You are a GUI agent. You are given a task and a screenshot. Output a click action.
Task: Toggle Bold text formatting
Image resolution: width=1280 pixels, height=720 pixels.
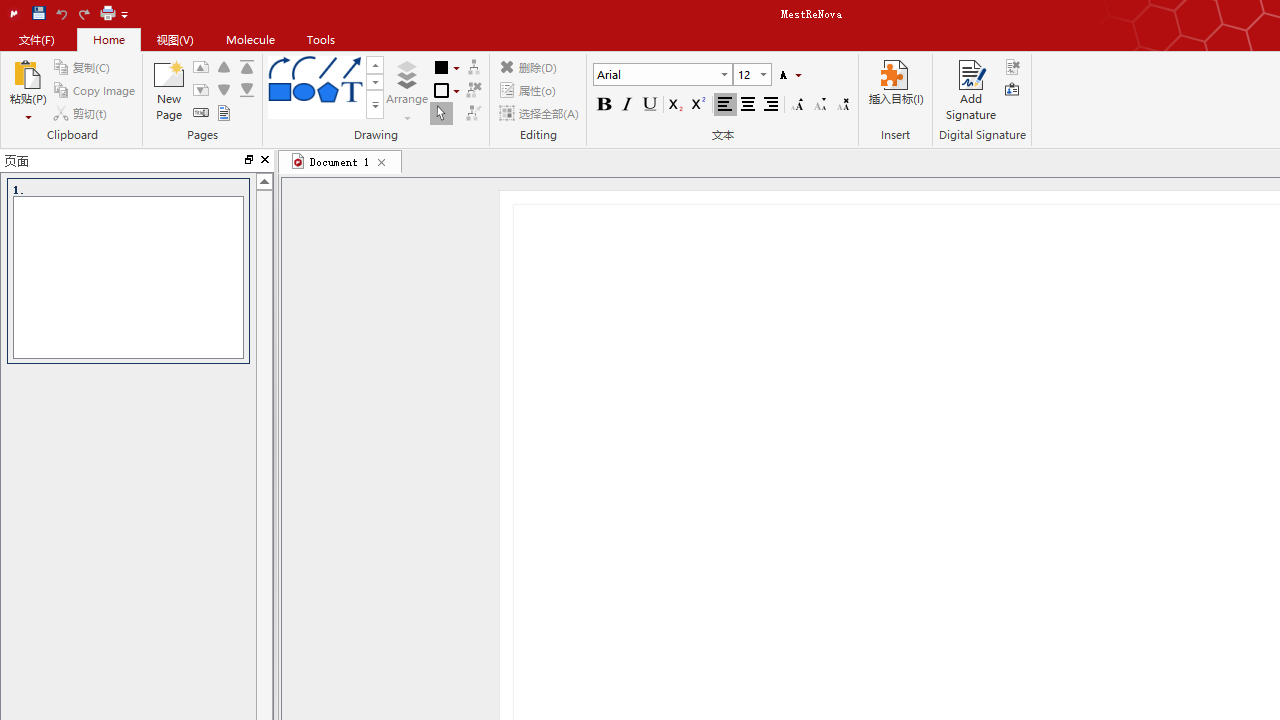coord(604,105)
